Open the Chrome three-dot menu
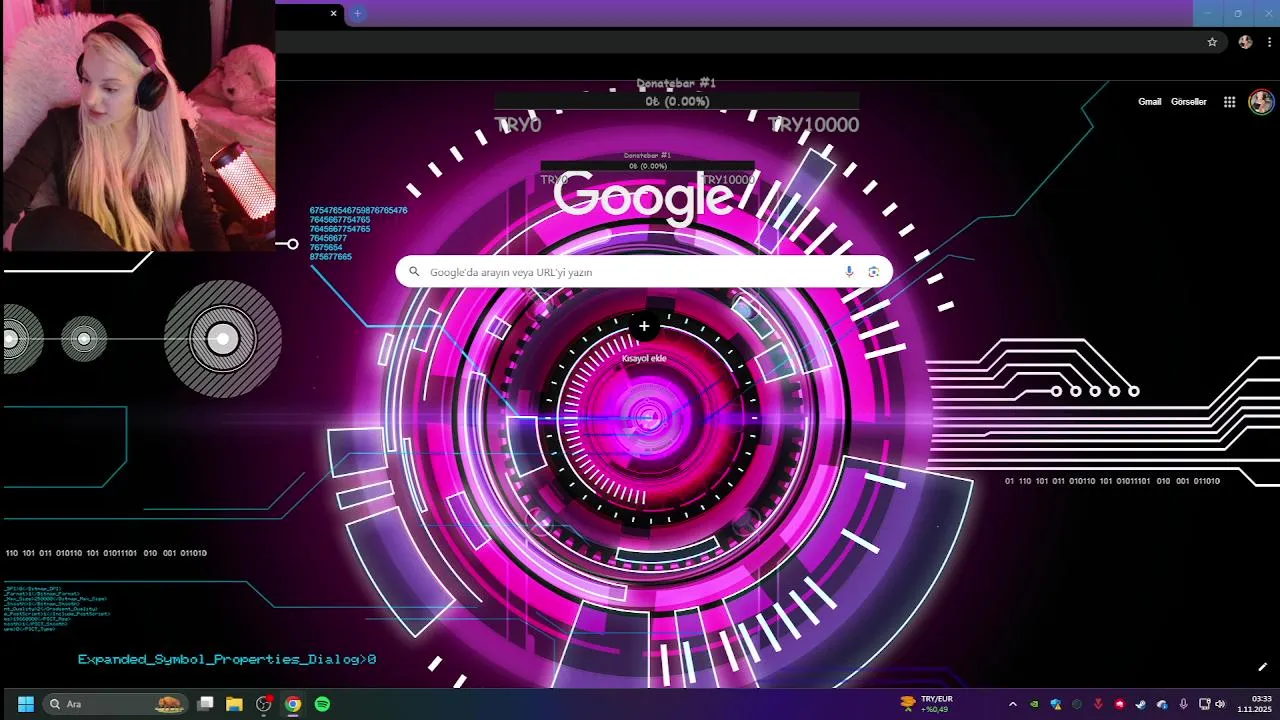The image size is (1280, 720). coord(1270,42)
